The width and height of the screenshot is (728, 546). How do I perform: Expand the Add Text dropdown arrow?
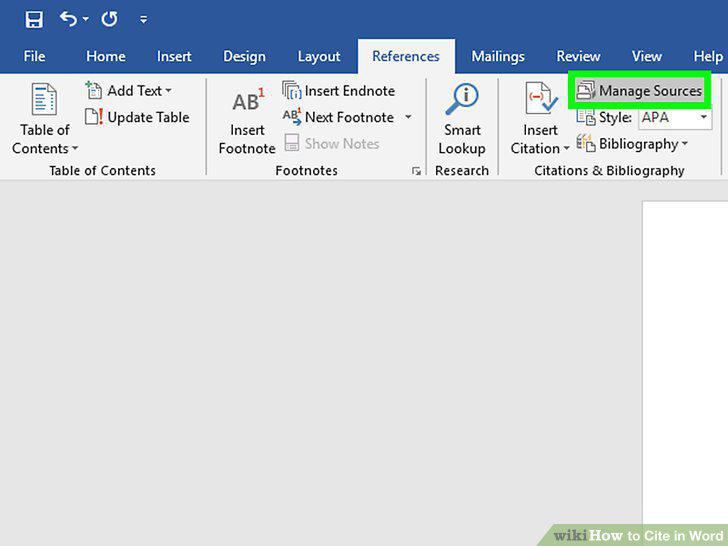point(168,91)
